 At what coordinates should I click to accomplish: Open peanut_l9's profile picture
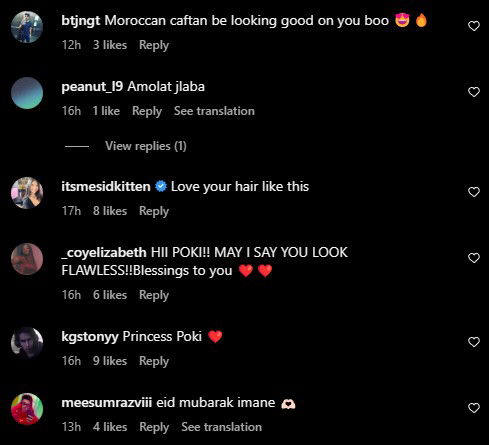click(27, 93)
